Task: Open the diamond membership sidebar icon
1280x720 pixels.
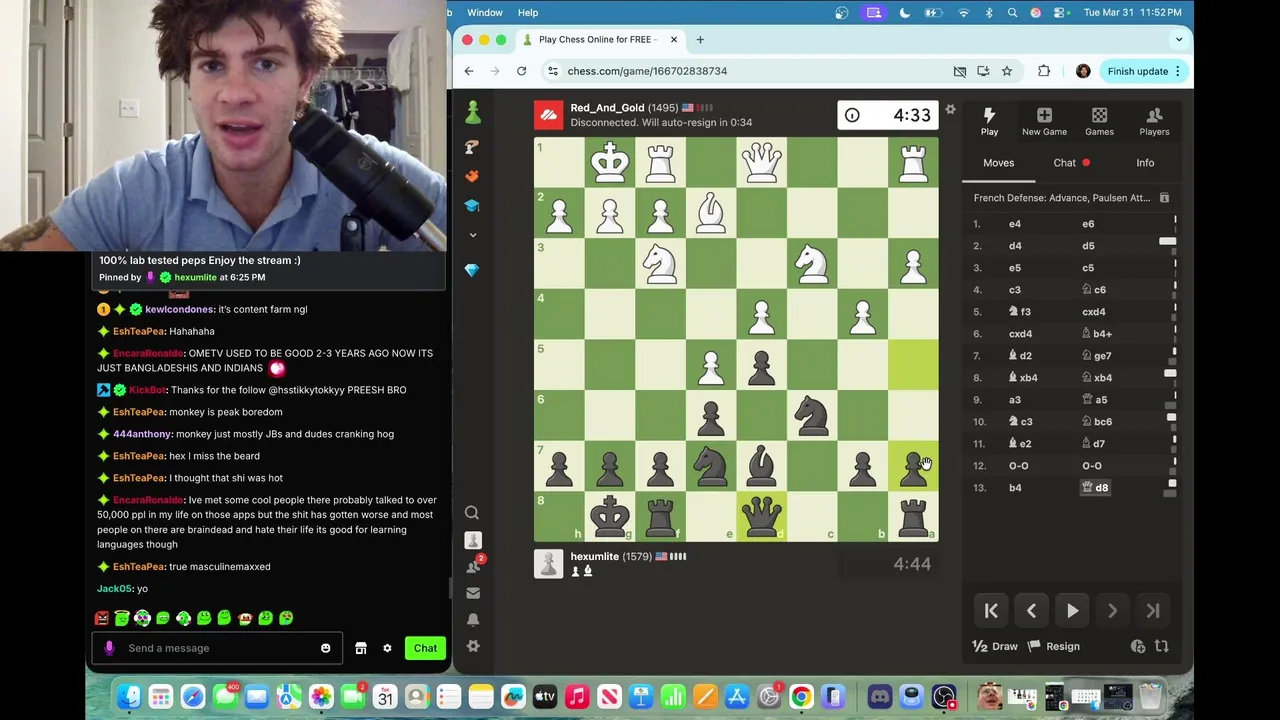Action: [472, 271]
